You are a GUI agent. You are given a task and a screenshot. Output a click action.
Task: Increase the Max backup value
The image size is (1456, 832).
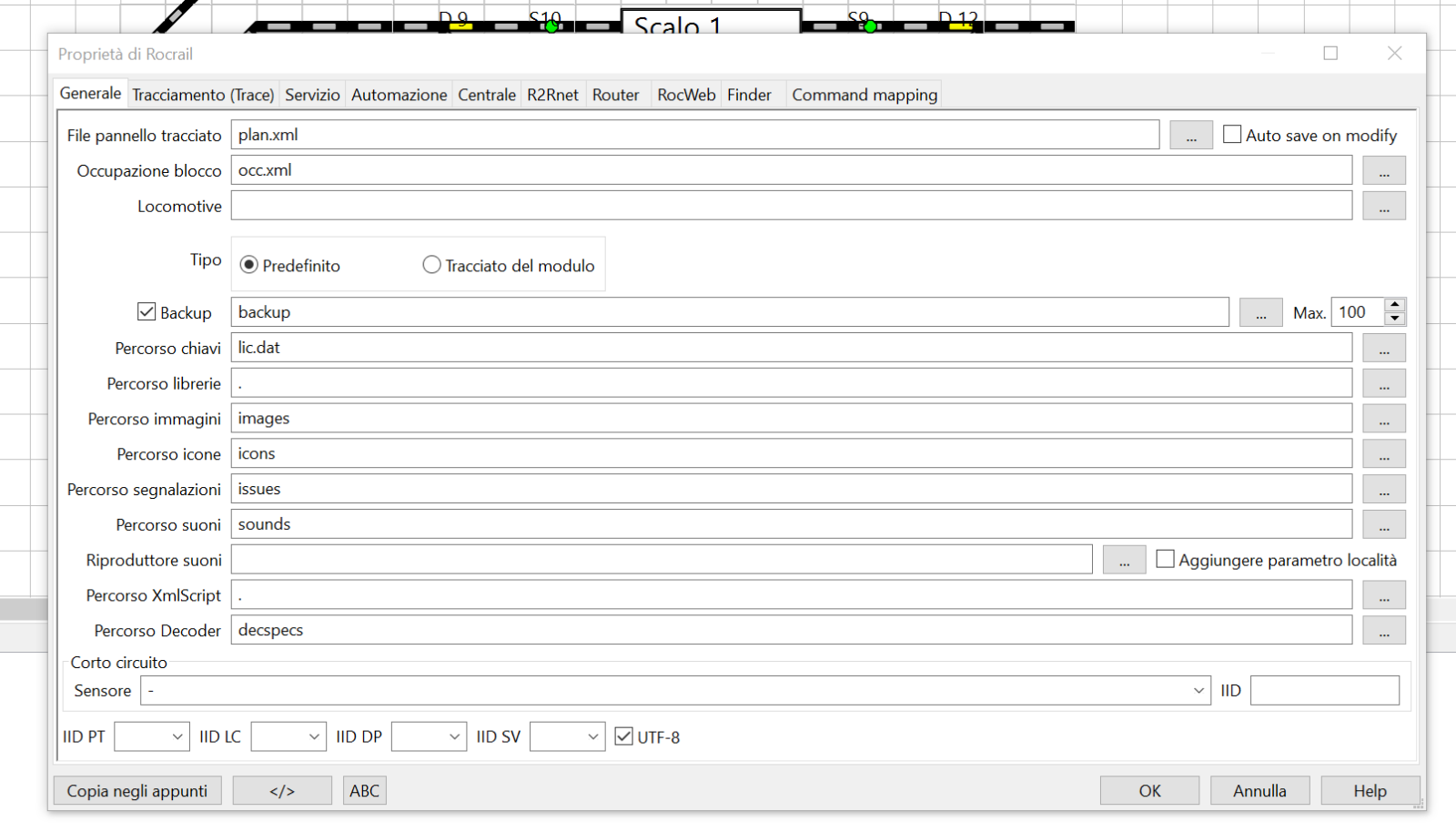(1394, 305)
